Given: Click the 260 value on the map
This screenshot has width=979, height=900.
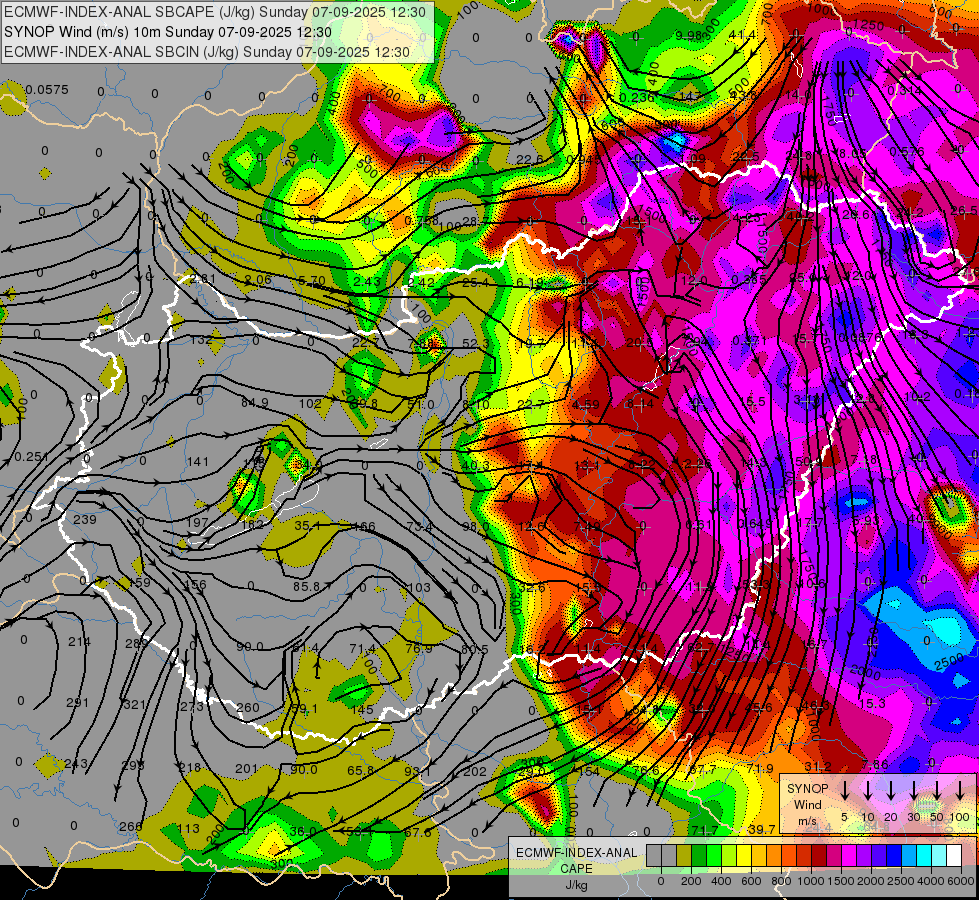Looking at the screenshot, I should (x=248, y=708).
